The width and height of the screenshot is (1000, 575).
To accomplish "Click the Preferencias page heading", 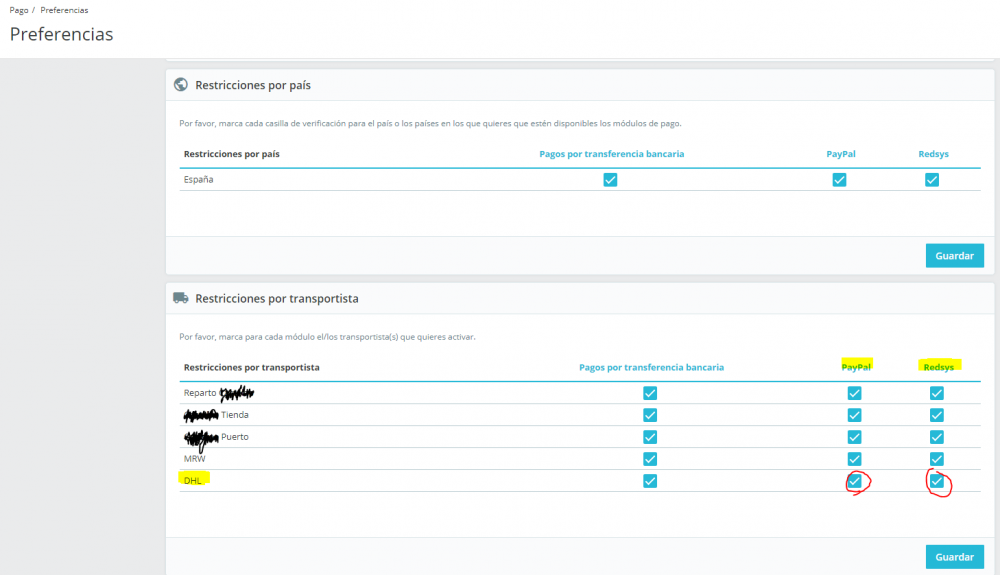I will pyautogui.click(x=61, y=34).
